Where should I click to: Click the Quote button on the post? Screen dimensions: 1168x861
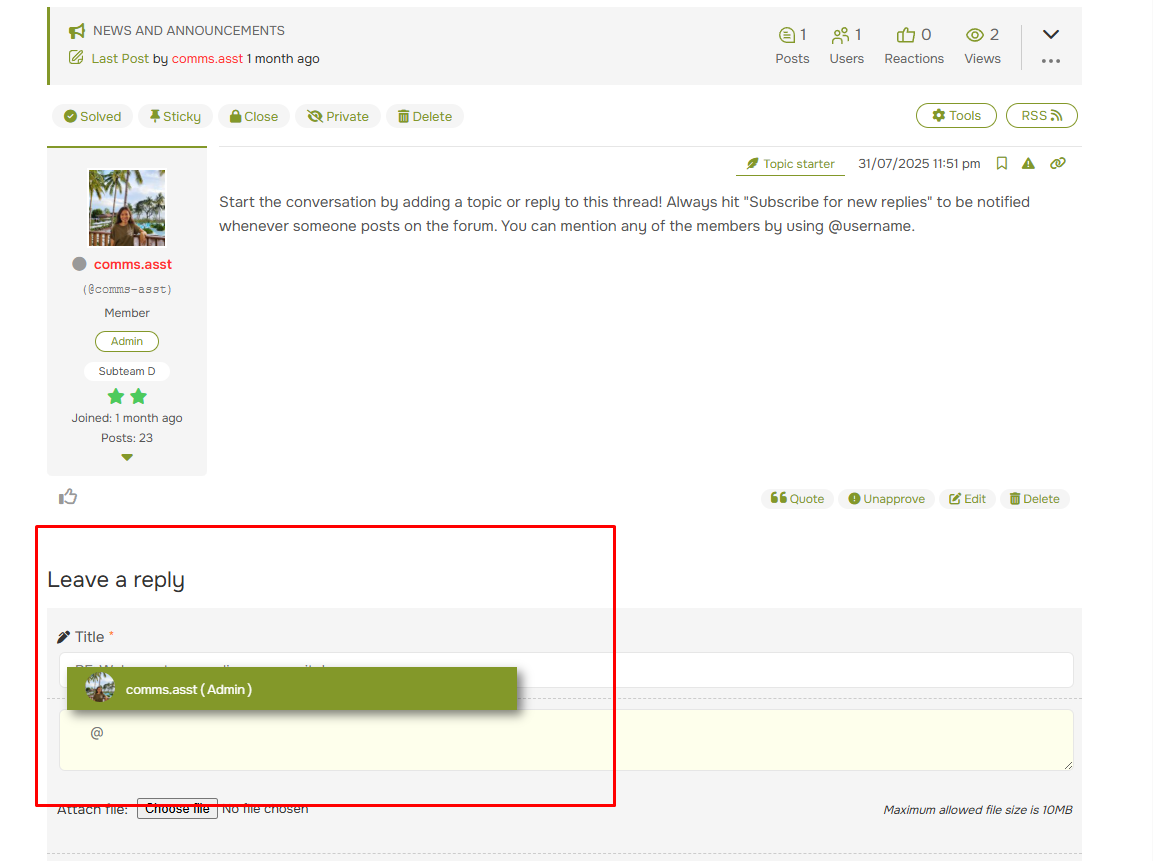tap(797, 499)
